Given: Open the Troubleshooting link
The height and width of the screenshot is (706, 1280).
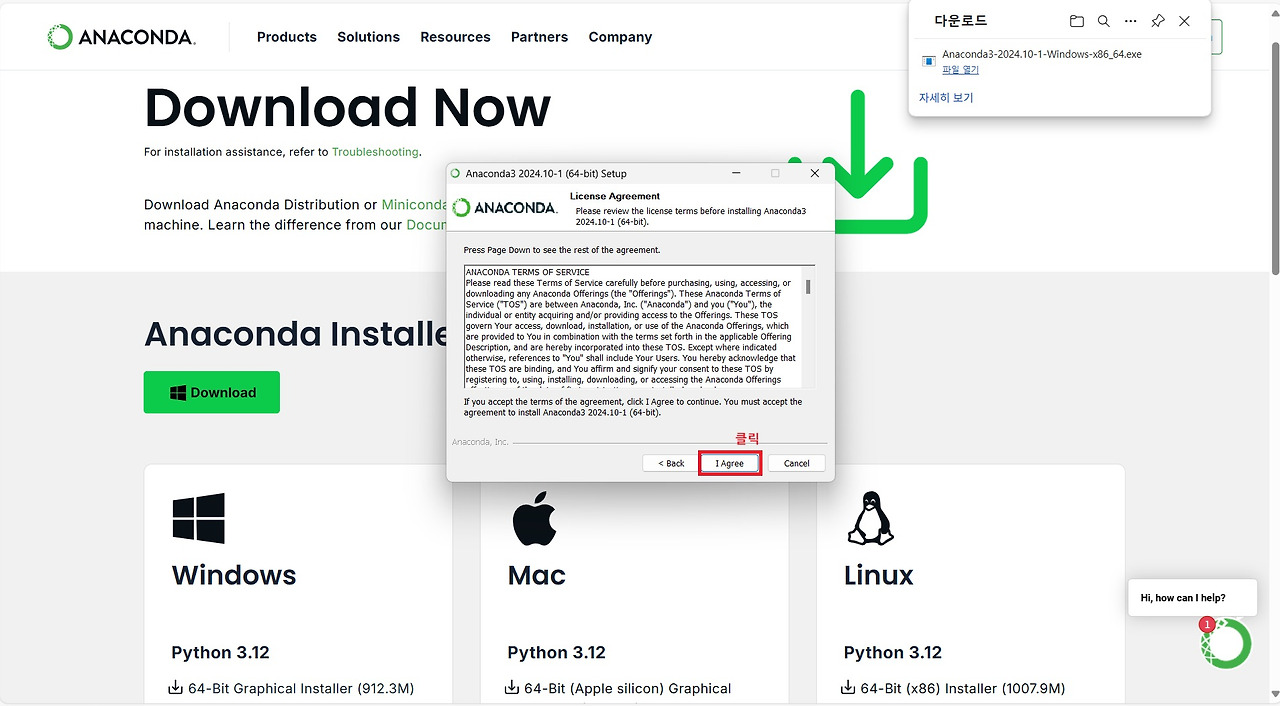Looking at the screenshot, I should (375, 152).
